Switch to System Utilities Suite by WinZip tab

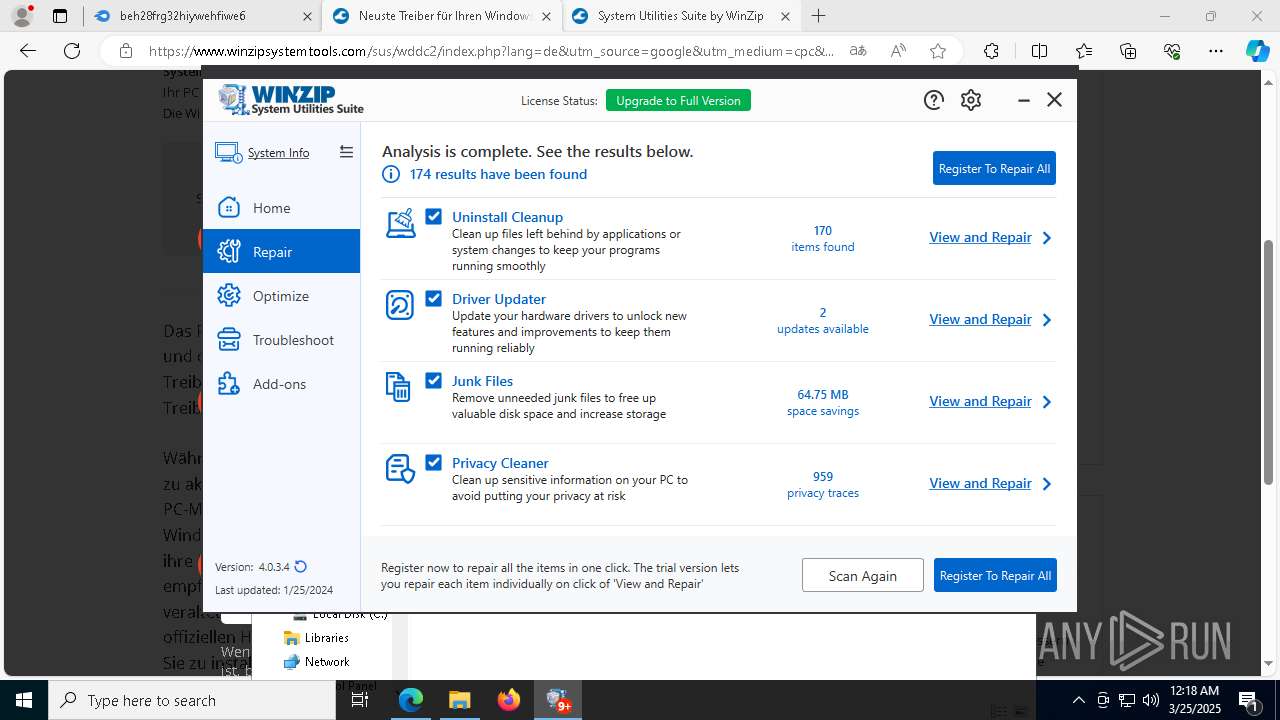681,16
